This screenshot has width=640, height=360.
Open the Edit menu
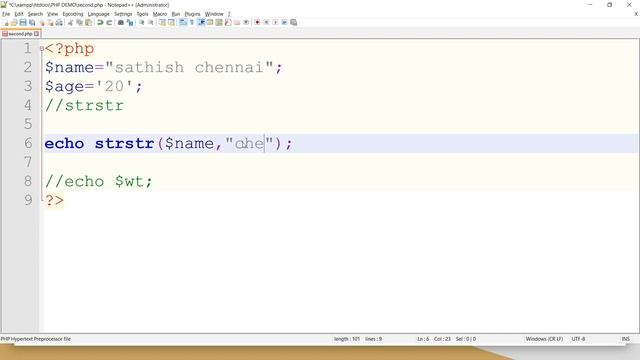tap(19, 14)
